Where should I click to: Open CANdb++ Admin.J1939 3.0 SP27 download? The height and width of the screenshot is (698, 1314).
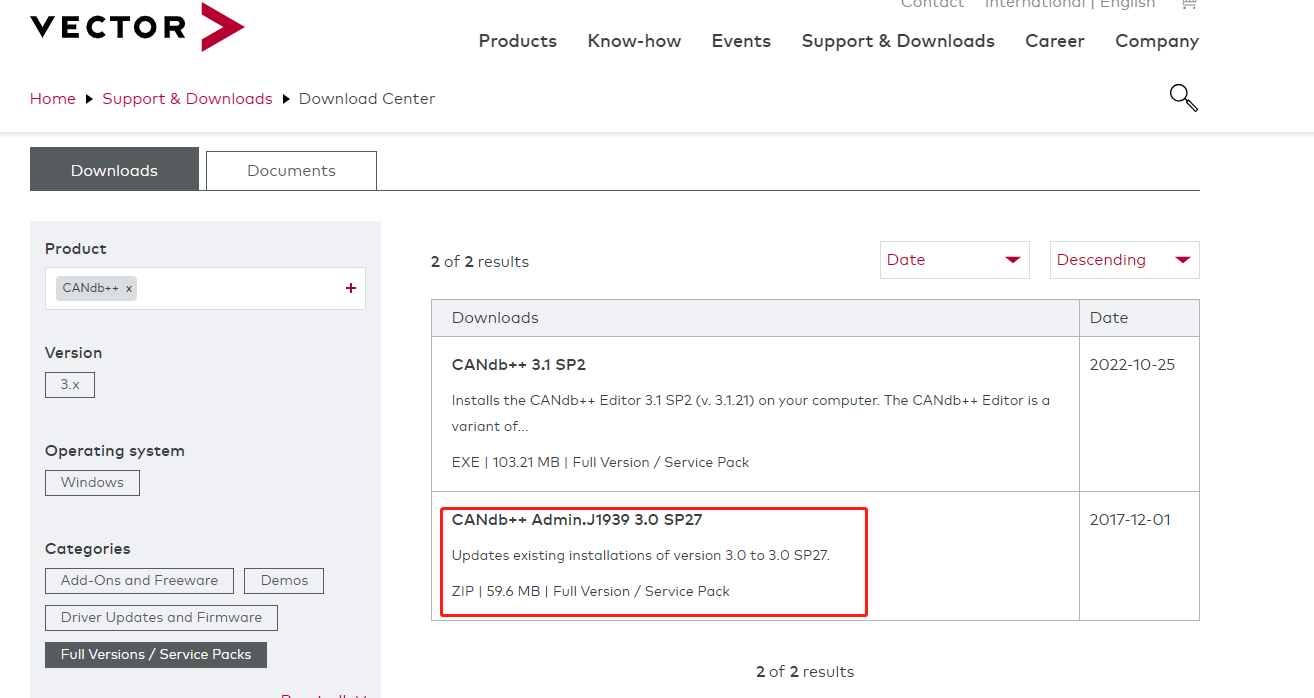click(577, 520)
